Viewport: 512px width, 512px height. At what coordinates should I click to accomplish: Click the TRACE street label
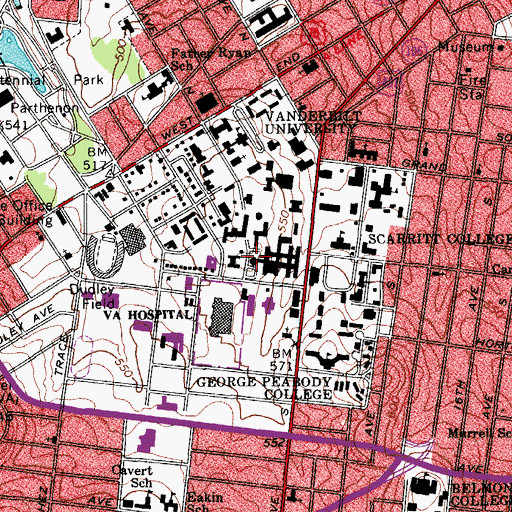click(62, 356)
